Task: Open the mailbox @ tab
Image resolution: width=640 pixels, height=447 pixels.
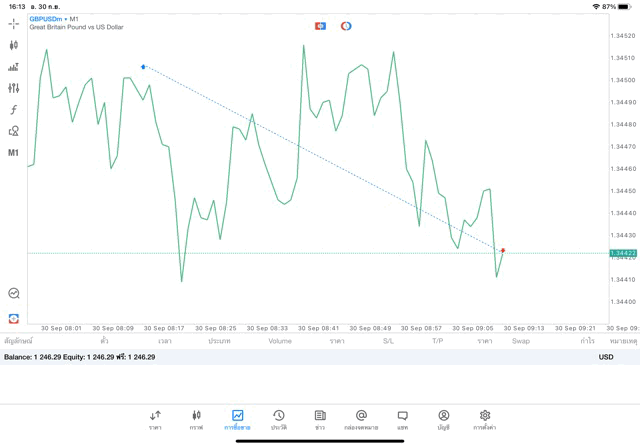Action: (x=361, y=420)
